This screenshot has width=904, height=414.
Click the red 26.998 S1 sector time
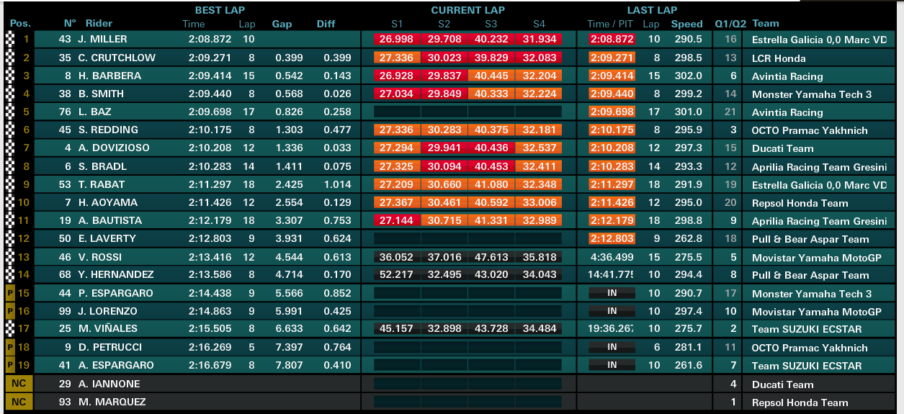(x=397, y=39)
